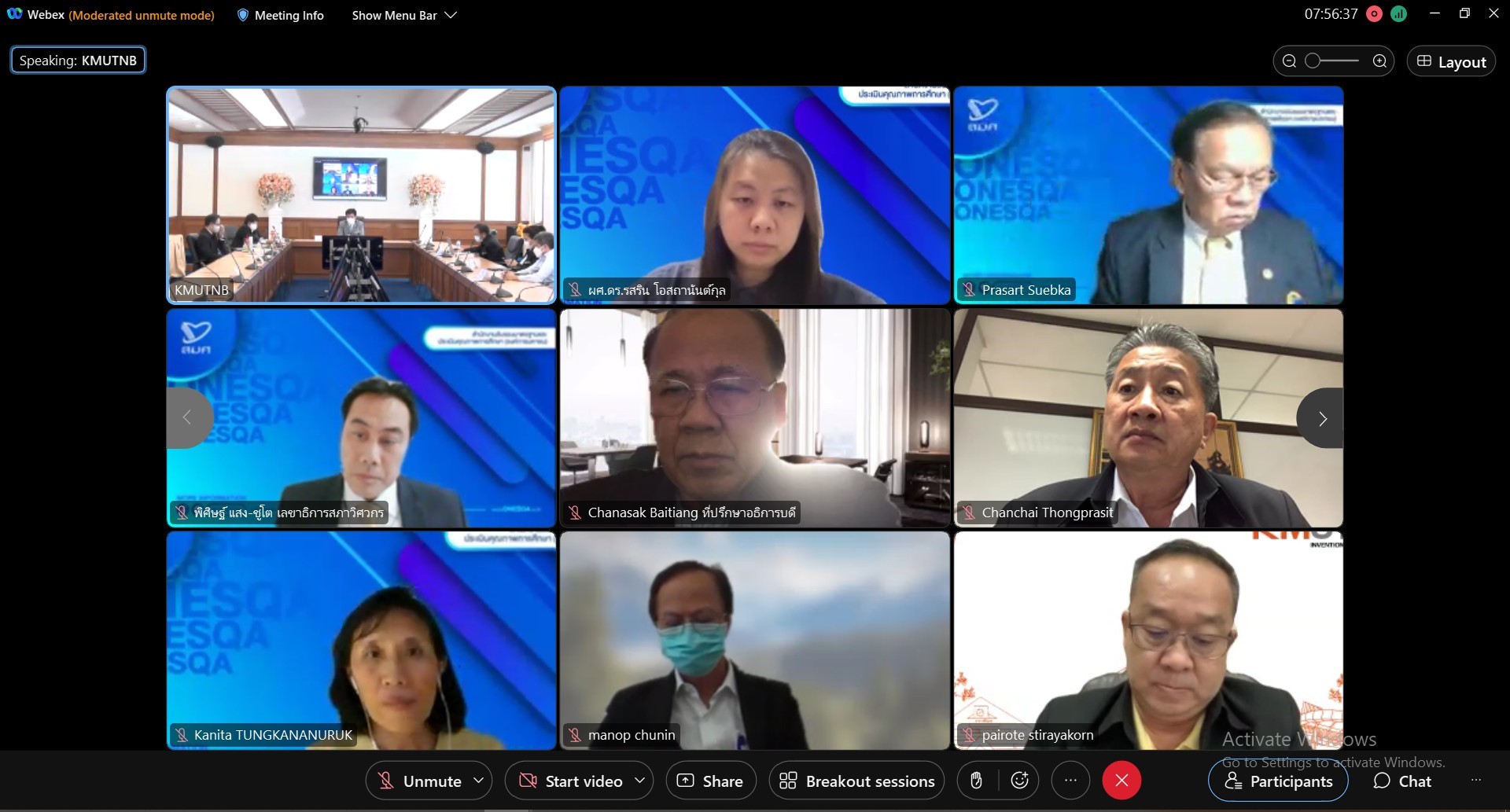Expand the Unmute audio options arrow
This screenshot has height=812, width=1510.
[x=478, y=781]
